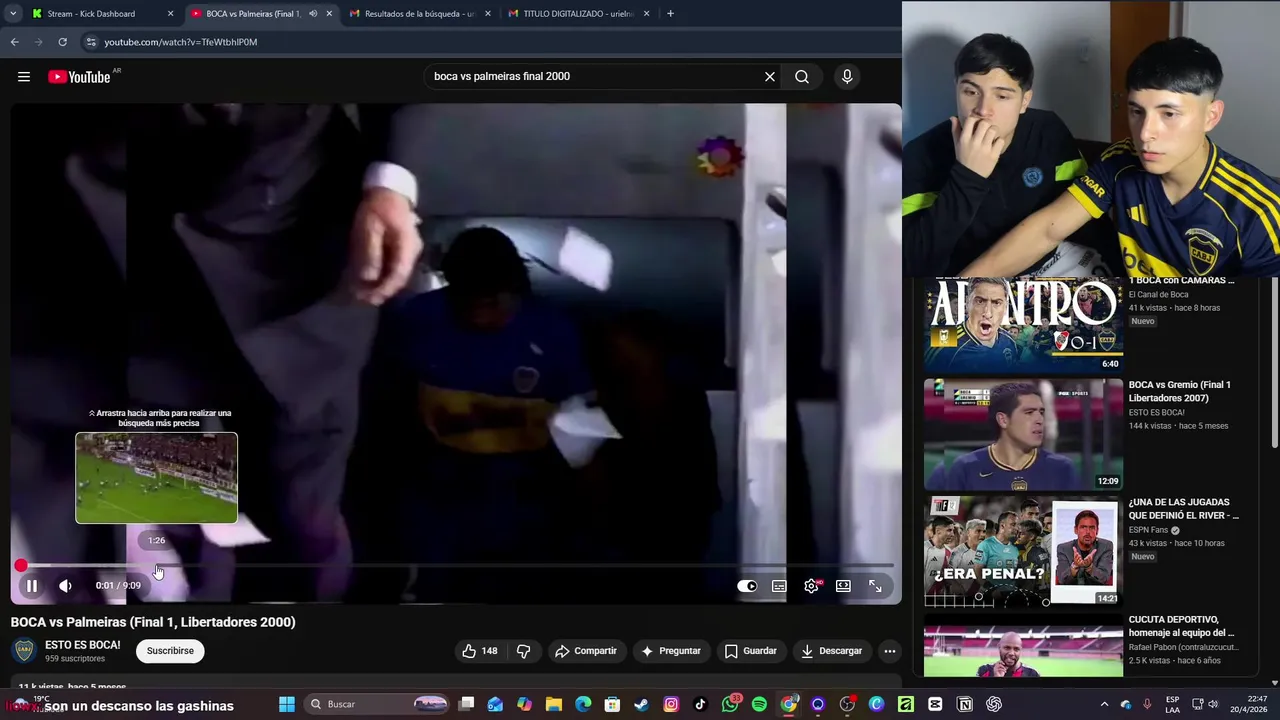Open the ESTO ES BOCA! channel name

(83, 645)
